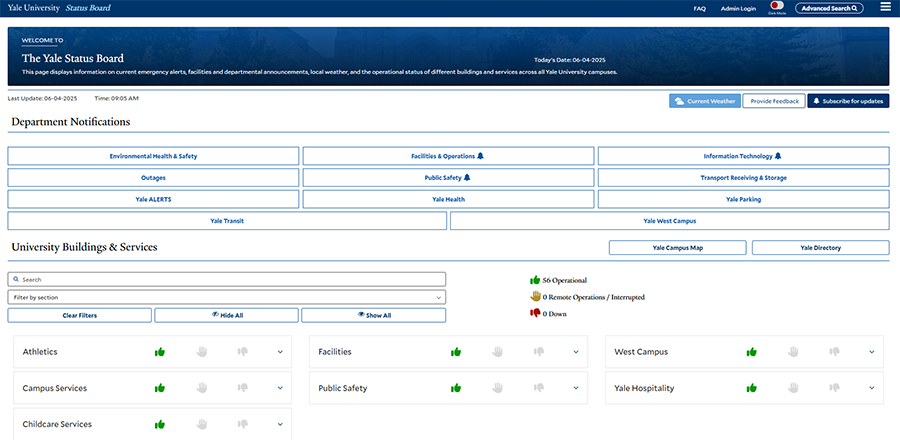
Task: Go to Admin Login
Action: pos(738,9)
